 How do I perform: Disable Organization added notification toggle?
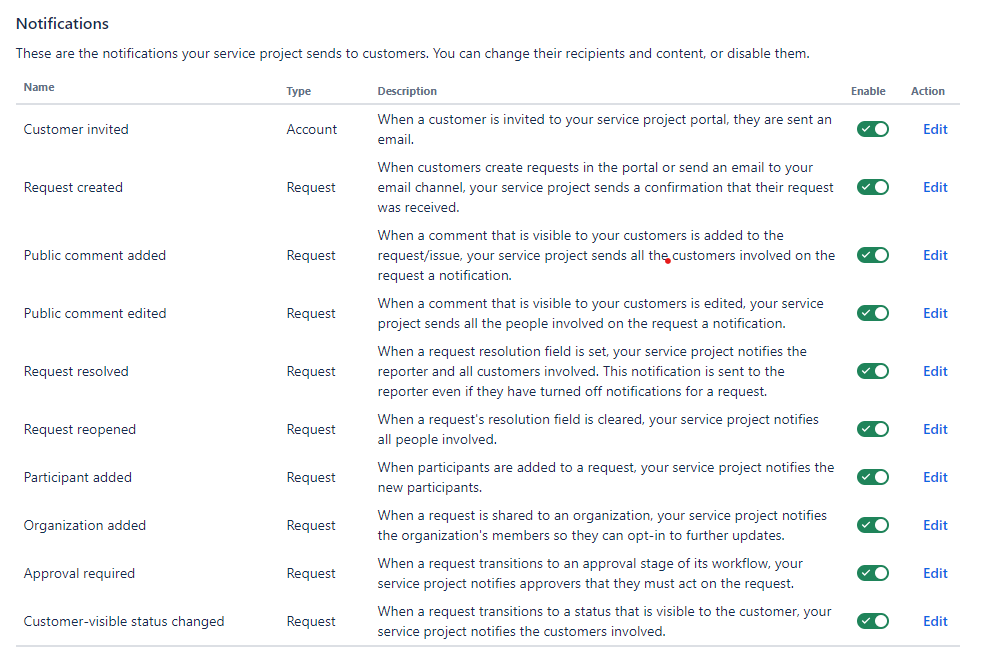click(872, 525)
